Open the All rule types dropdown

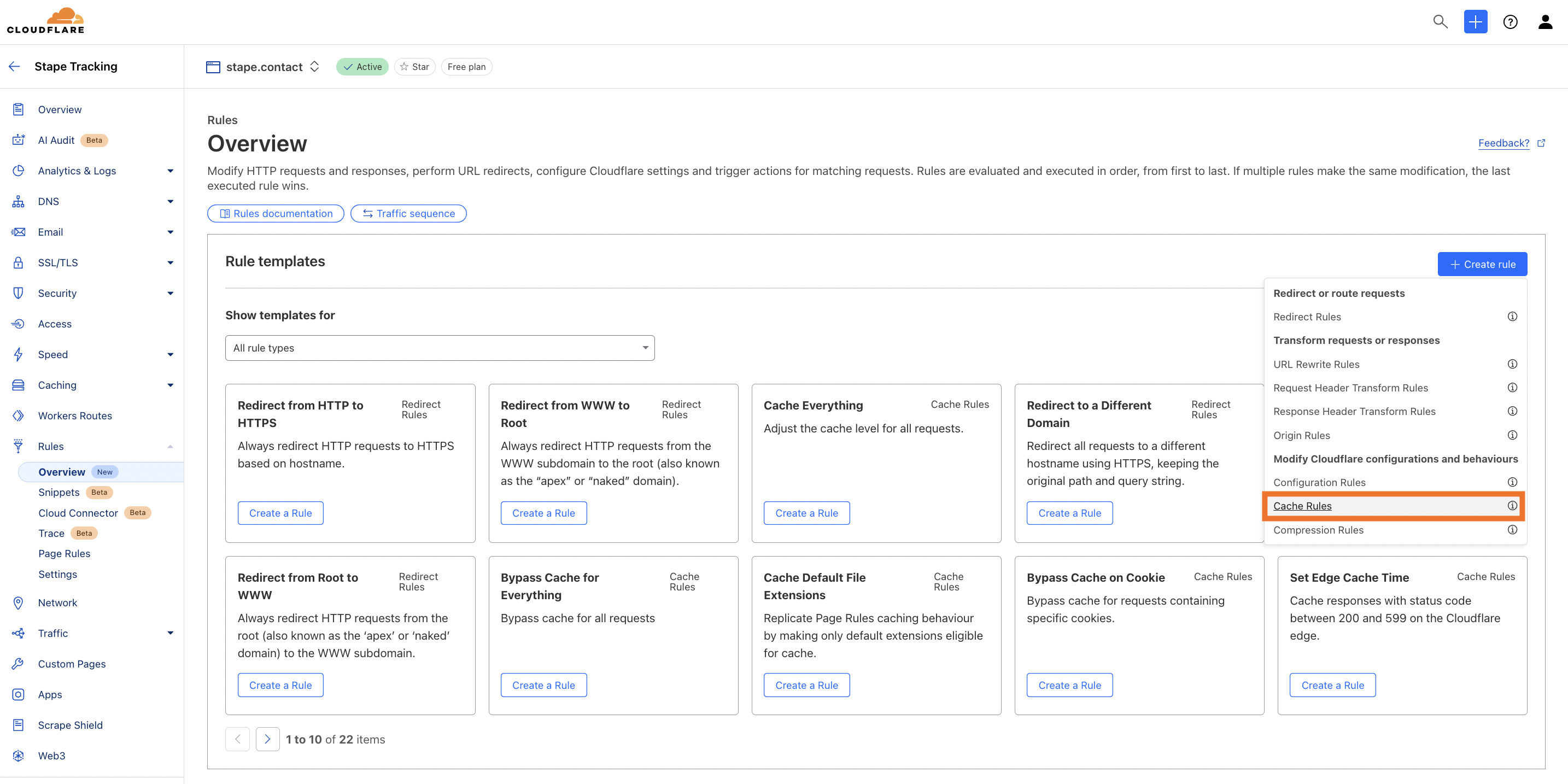coord(440,348)
